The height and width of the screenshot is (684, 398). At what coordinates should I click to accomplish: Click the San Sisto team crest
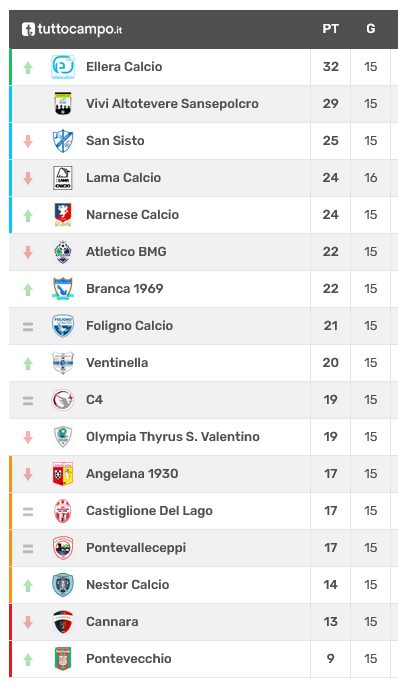[x=63, y=141]
